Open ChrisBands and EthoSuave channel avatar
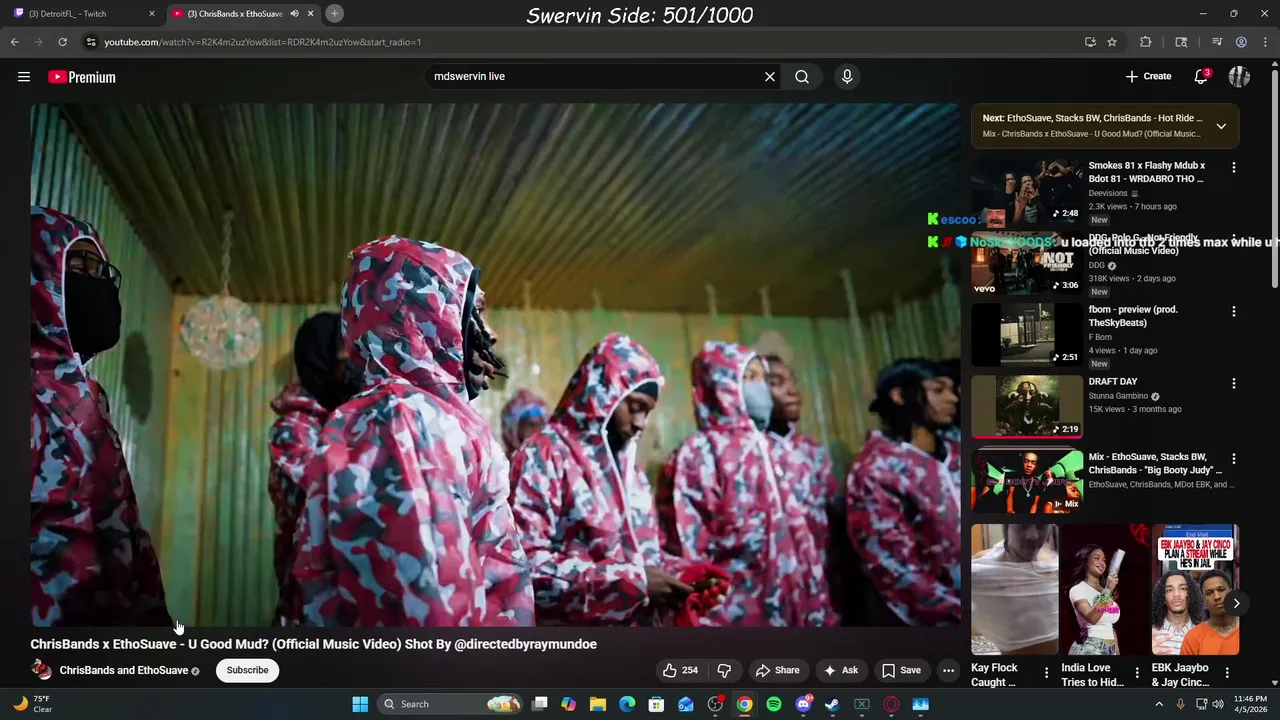1280x720 pixels. coord(41,670)
